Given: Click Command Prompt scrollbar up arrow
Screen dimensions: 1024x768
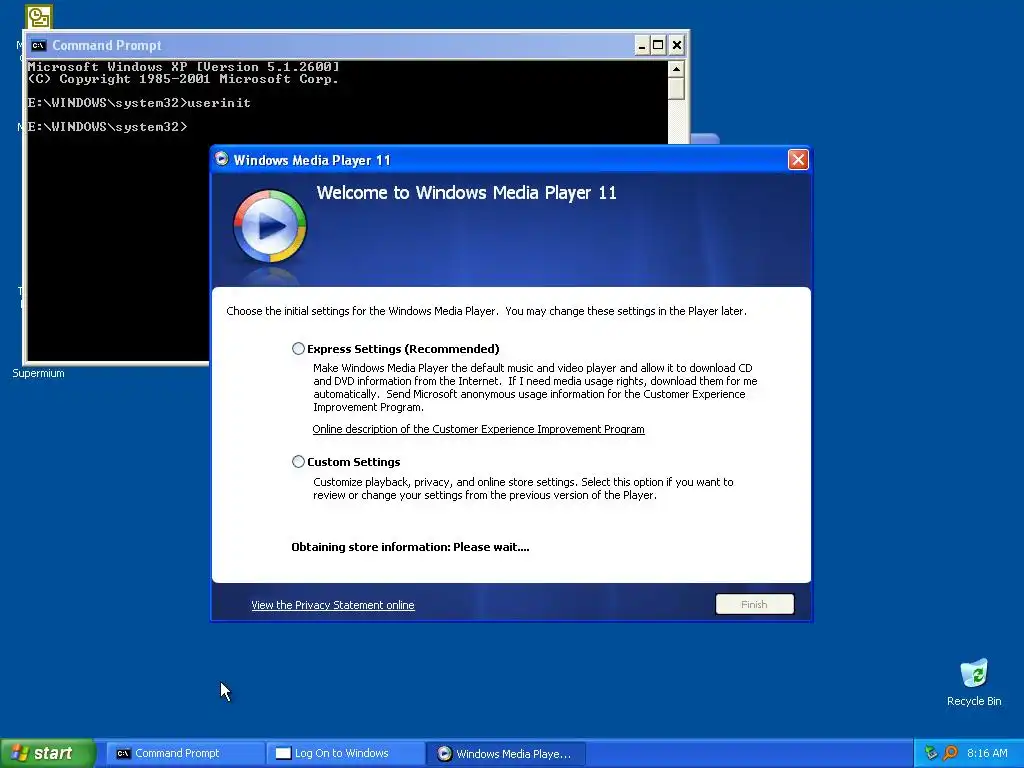Looking at the screenshot, I should click(676, 69).
